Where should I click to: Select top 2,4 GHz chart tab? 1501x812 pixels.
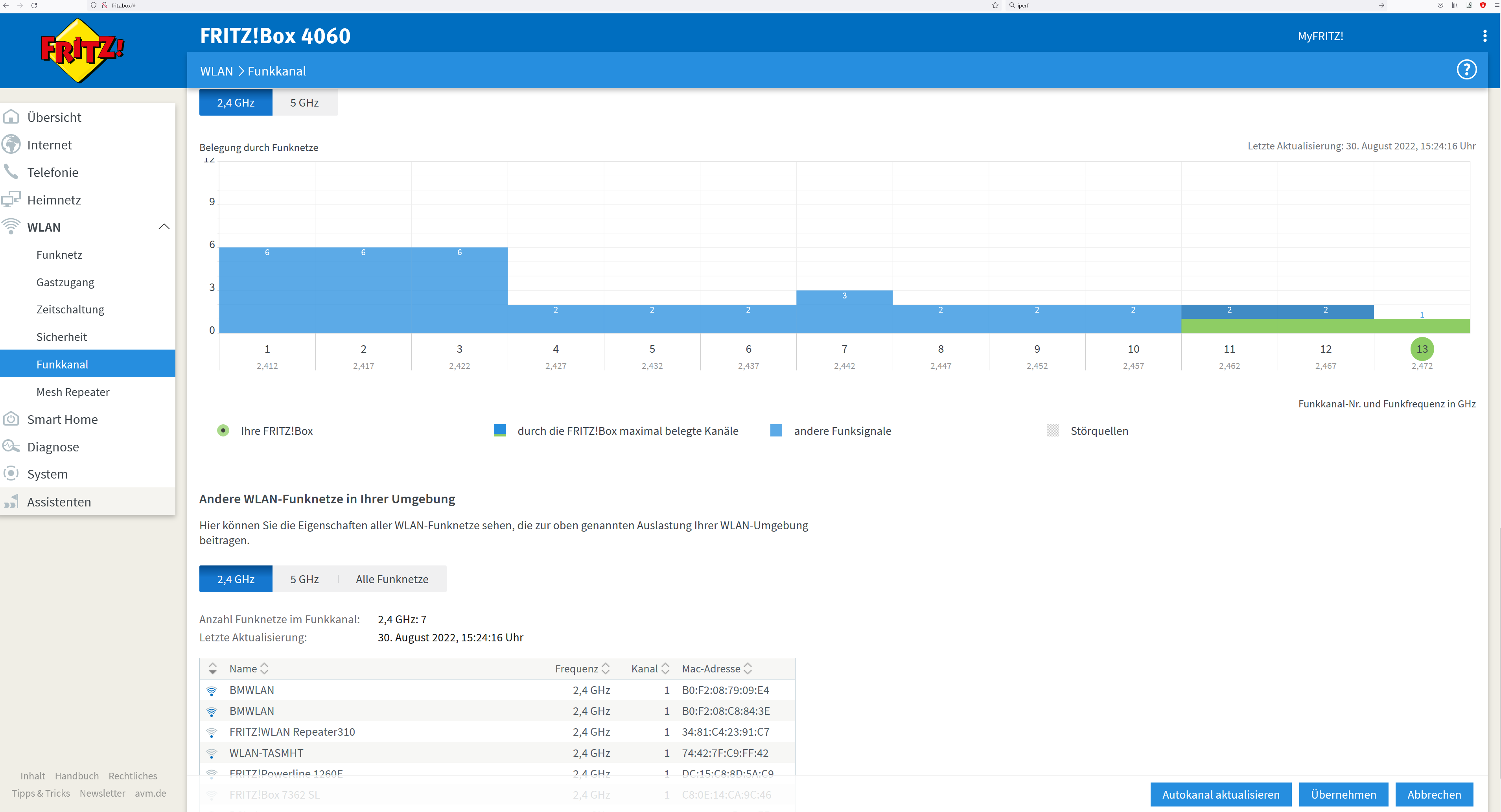click(x=236, y=103)
